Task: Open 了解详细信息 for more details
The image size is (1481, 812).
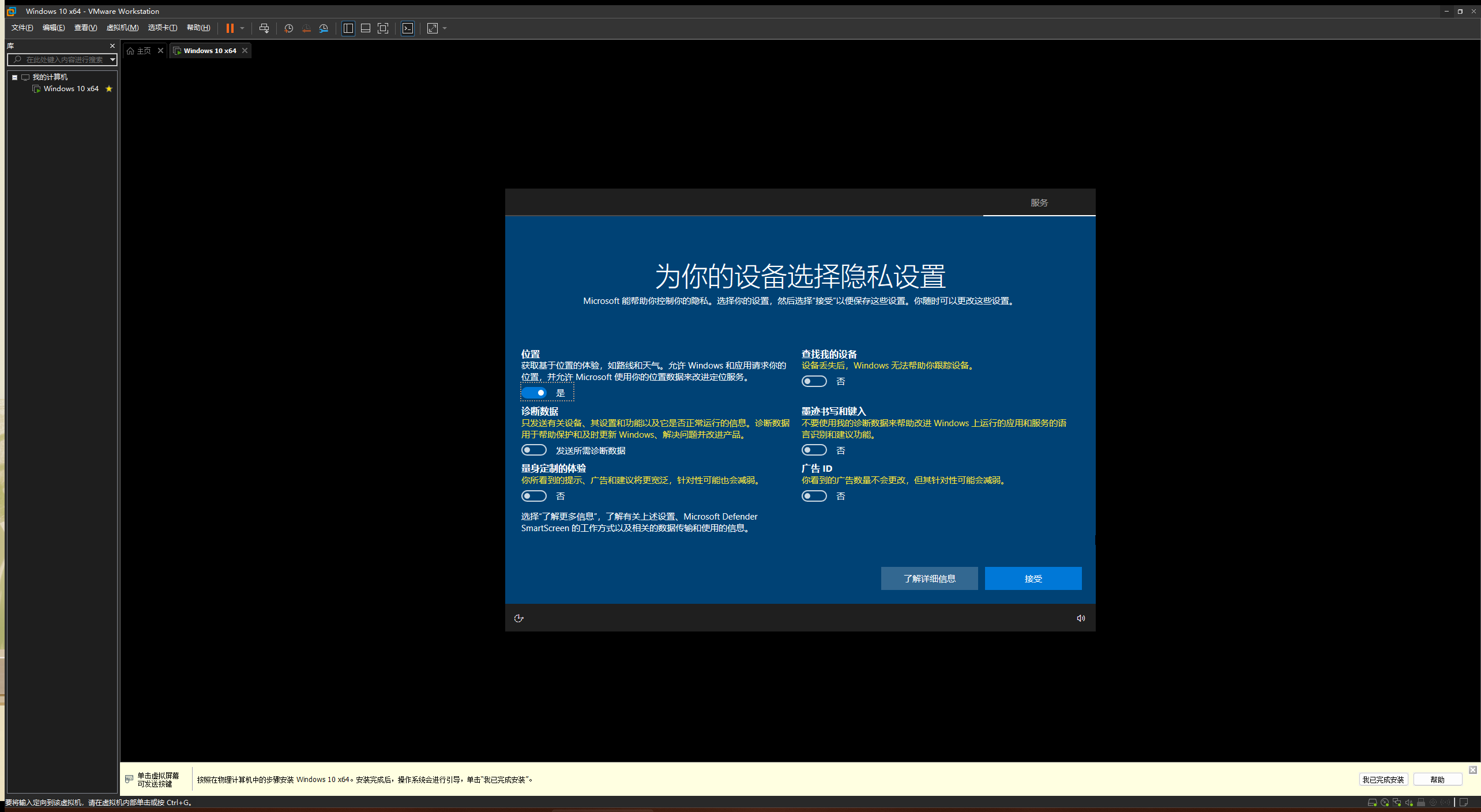Action: tap(929, 578)
